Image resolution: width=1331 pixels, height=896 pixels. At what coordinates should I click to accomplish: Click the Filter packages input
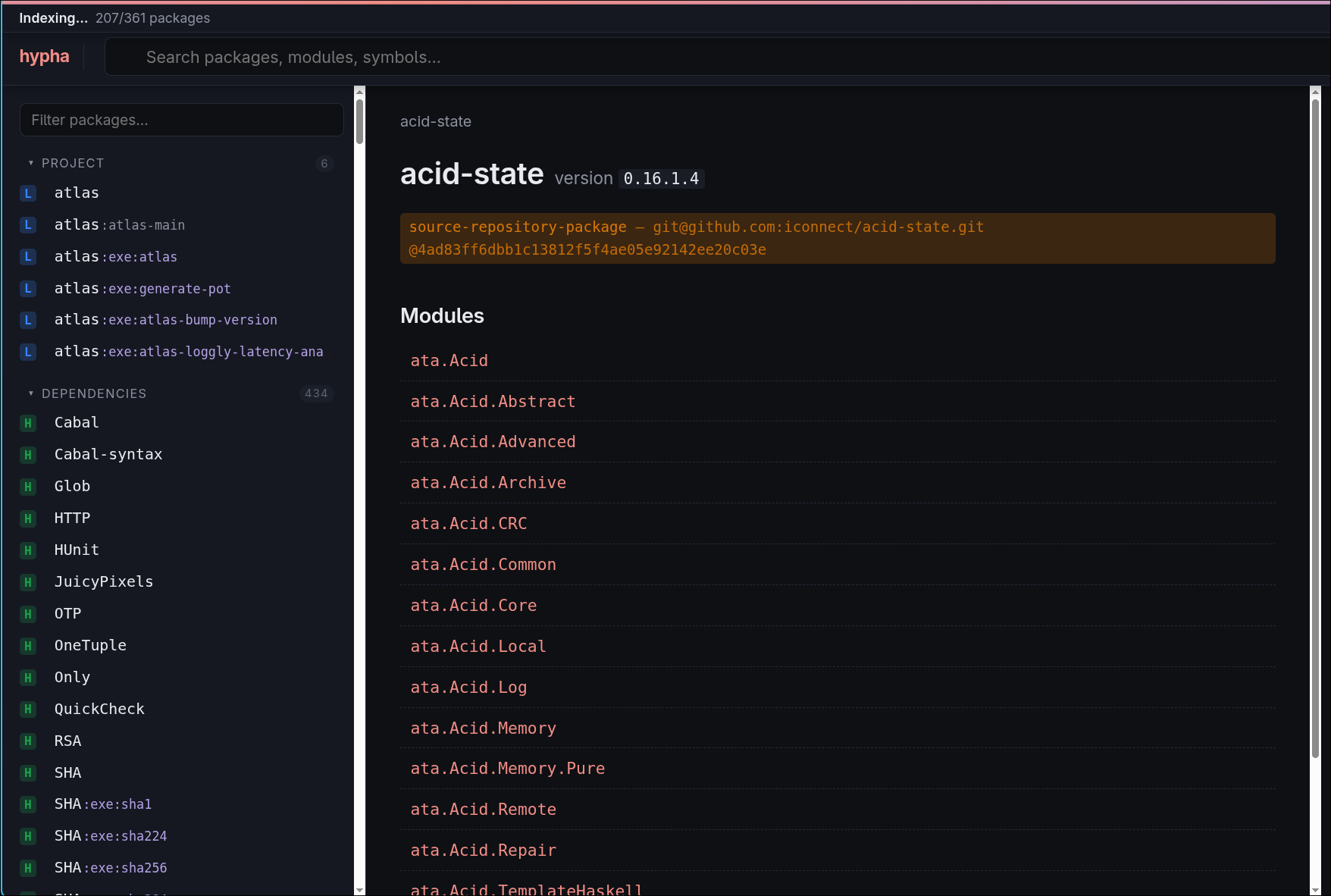(182, 120)
